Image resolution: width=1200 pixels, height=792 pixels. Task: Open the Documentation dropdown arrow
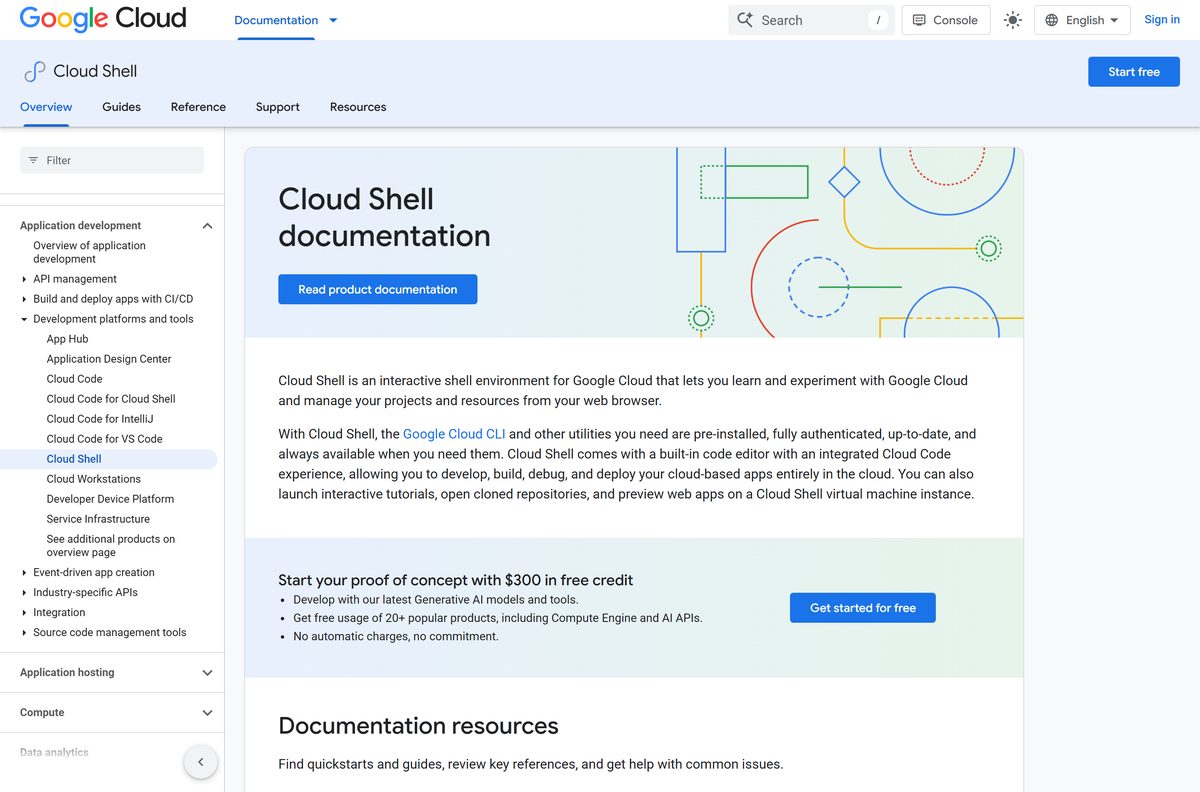(333, 20)
